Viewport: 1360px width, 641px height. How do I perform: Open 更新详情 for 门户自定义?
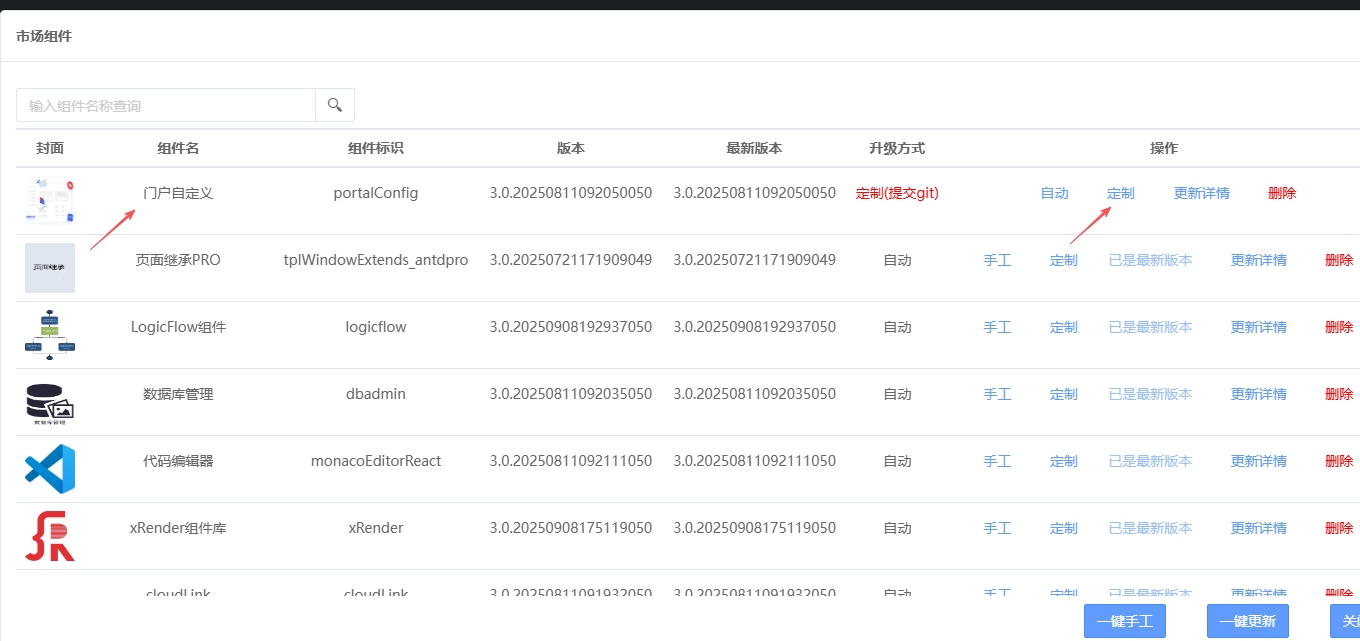pos(1202,193)
